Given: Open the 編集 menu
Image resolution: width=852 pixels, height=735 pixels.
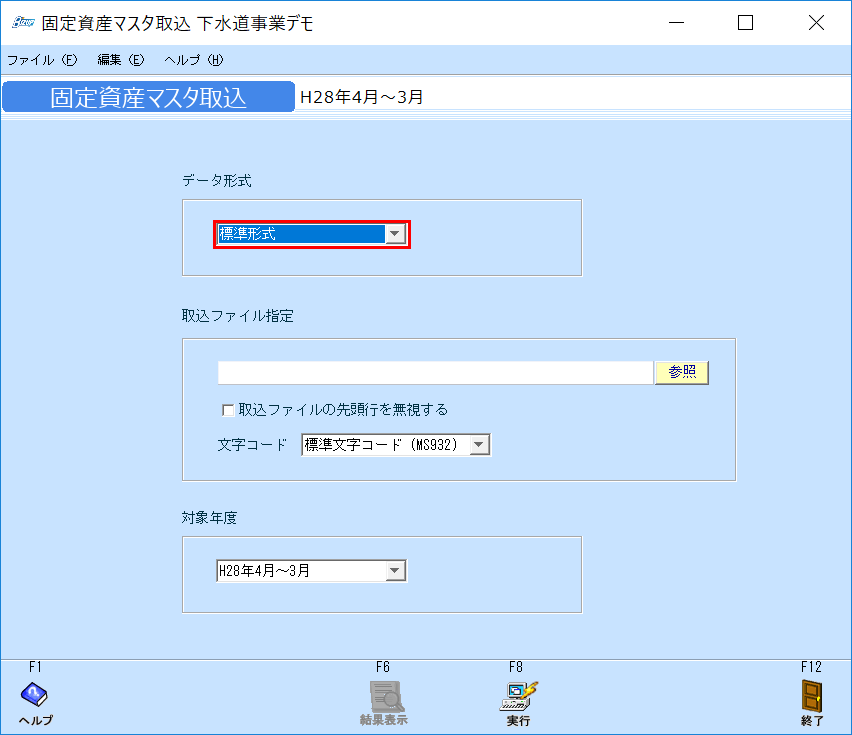Looking at the screenshot, I should pyautogui.click(x=118, y=60).
